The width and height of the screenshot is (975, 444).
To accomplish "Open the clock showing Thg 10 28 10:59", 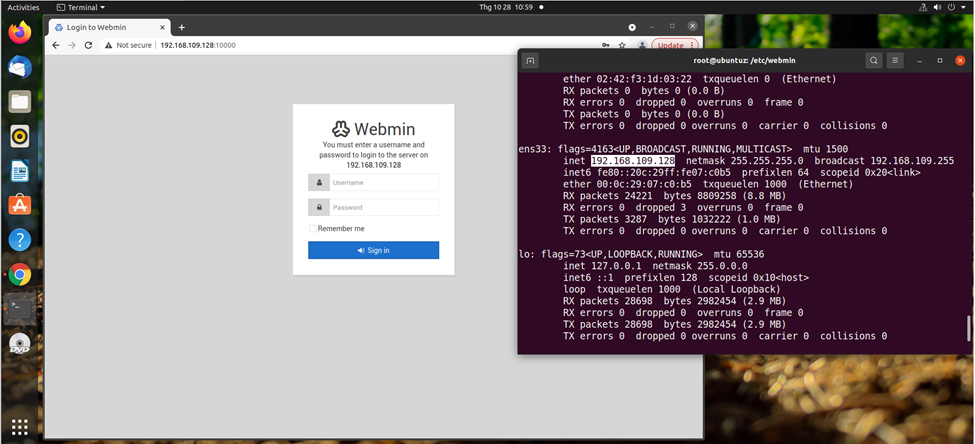I will coord(506,7).
